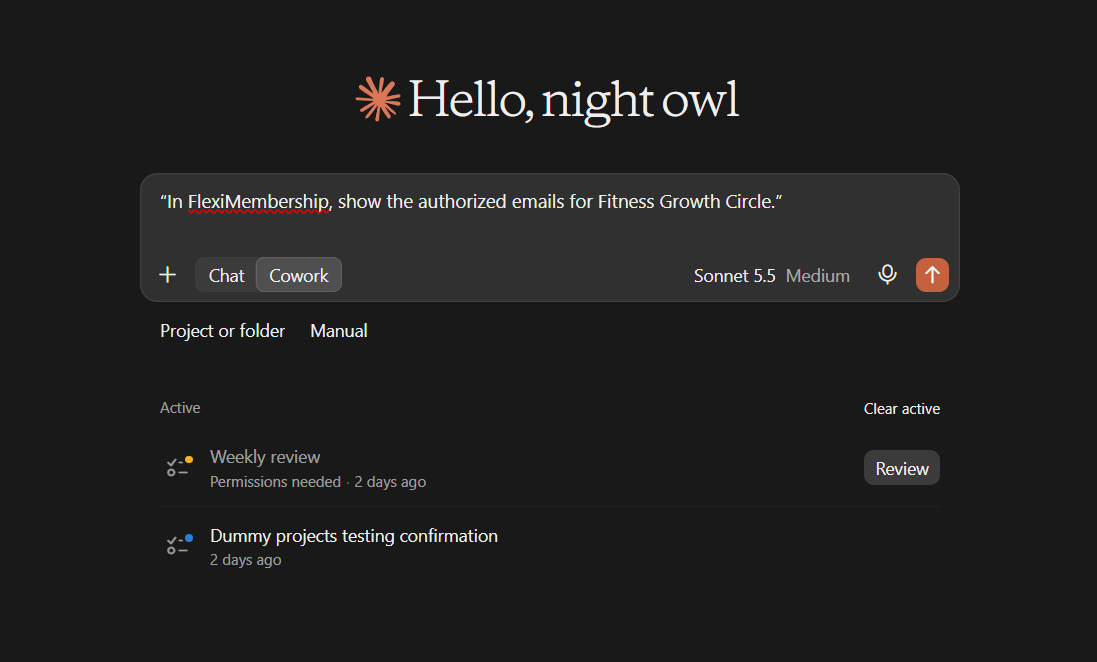
Task: Click the Active section heading
Action: (180, 407)
